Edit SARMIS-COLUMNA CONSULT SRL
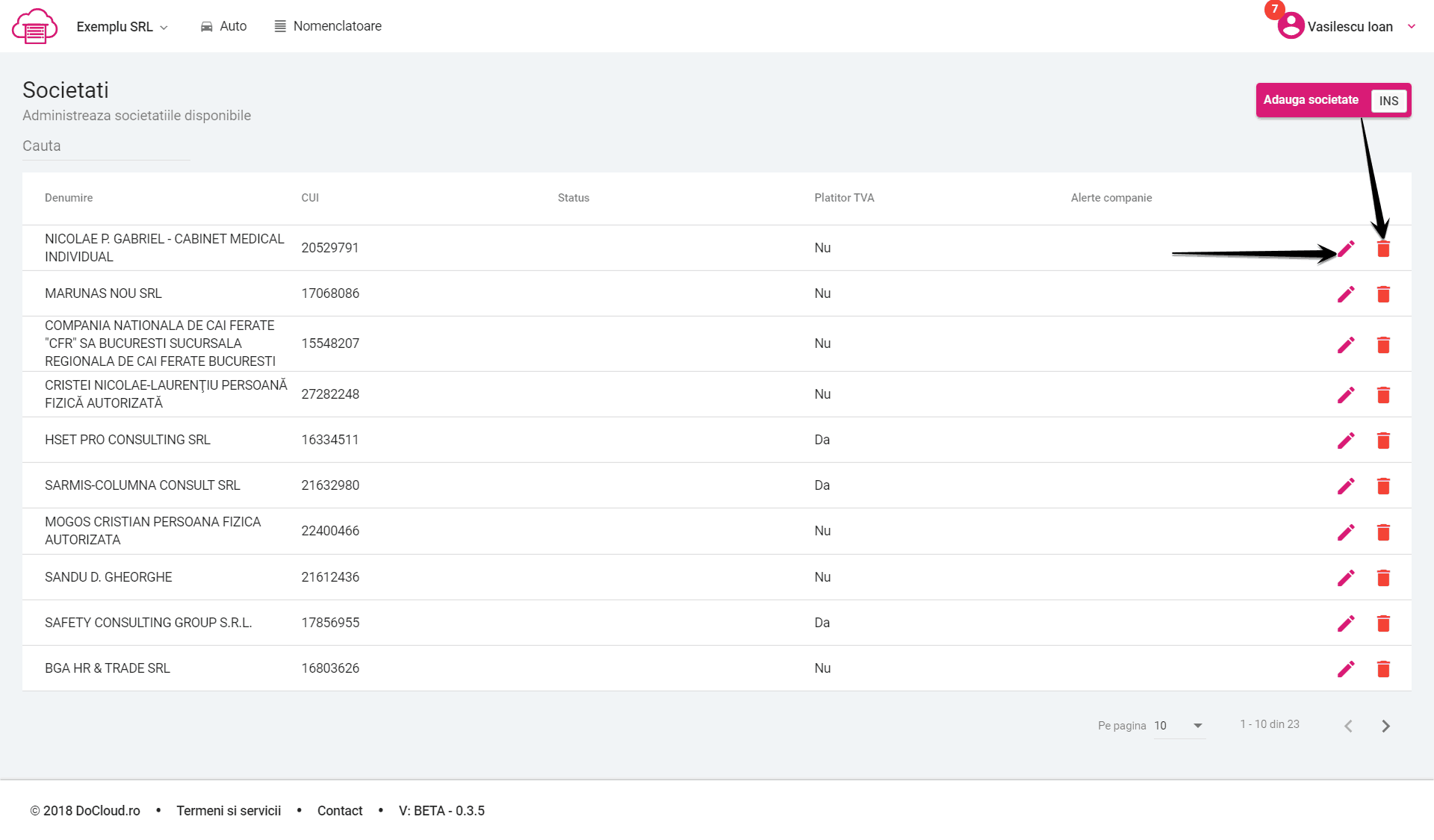Image resolution: width=1434 pixels, height=840 pixels. coord(1346,486)
